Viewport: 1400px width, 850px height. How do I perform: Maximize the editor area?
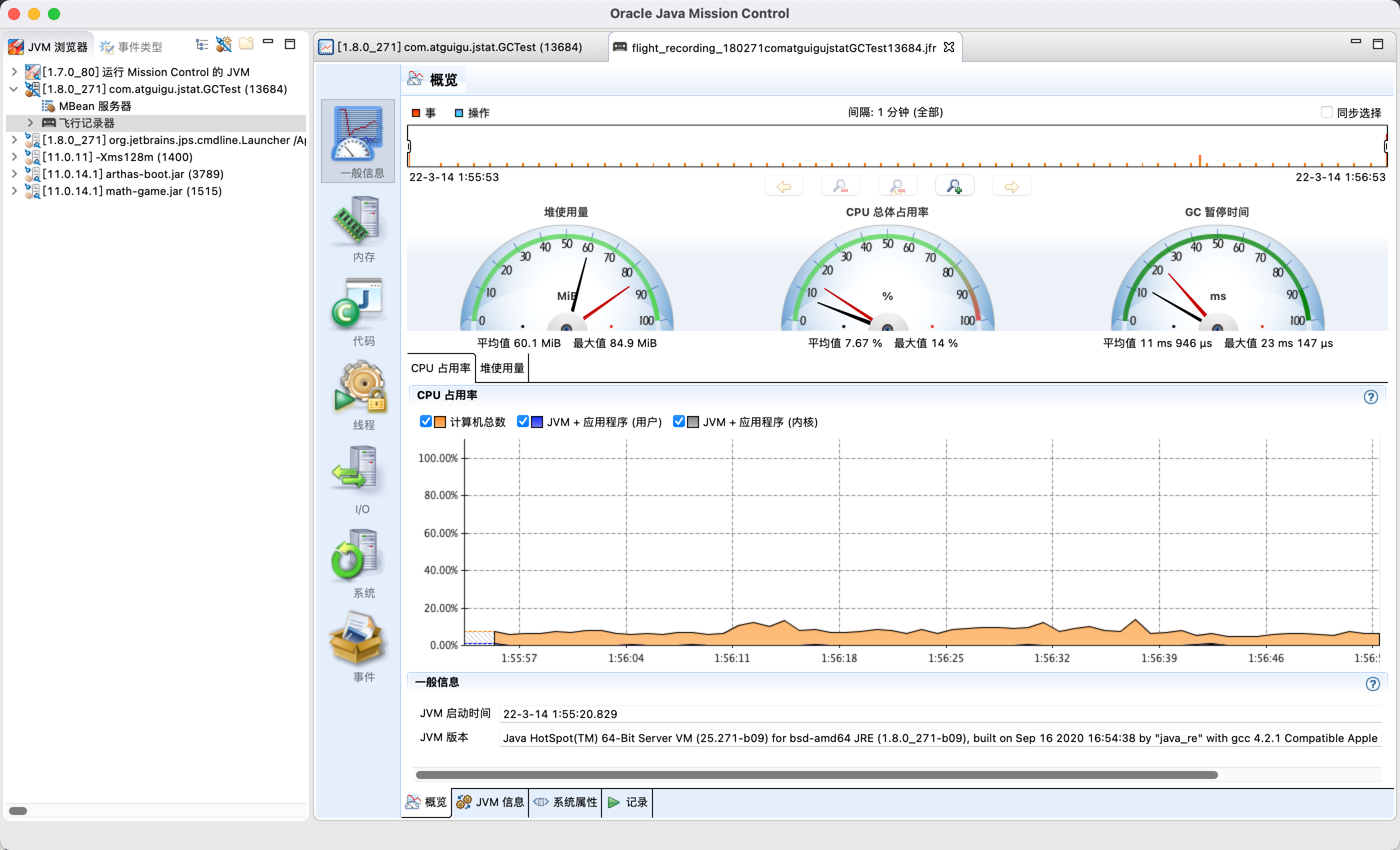tap(1378, 44)
